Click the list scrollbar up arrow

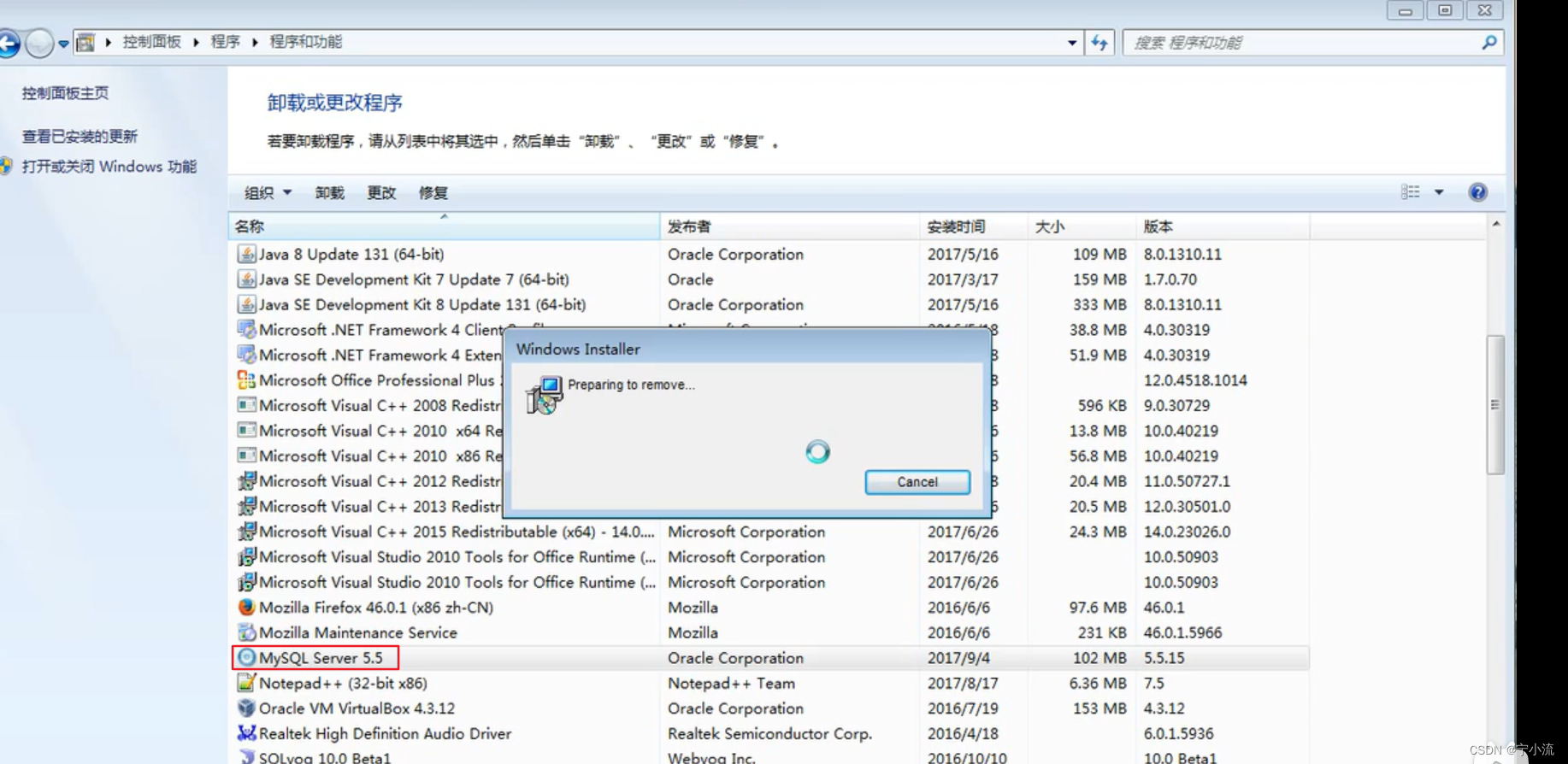click(x=1496, y=224)
